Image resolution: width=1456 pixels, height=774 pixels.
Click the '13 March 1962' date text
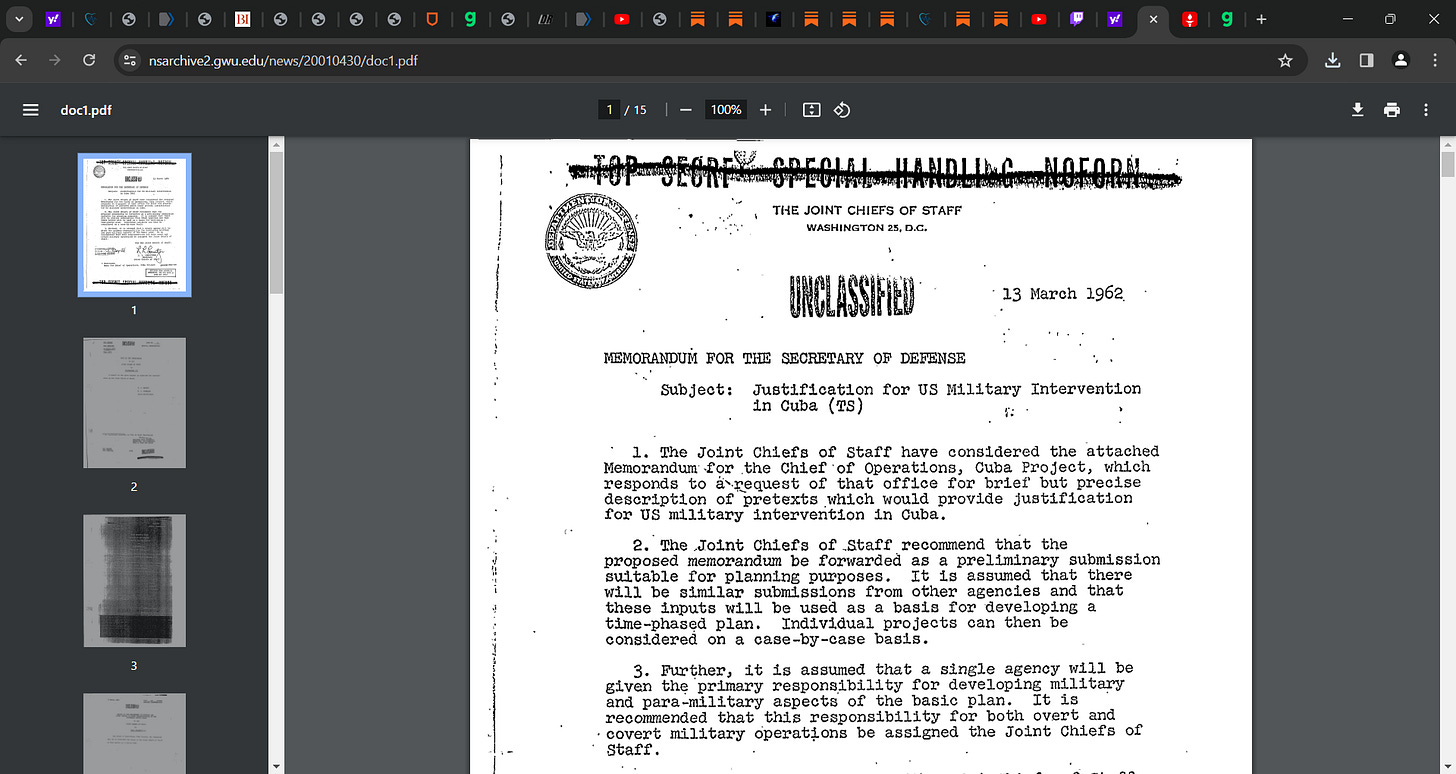(1062, 294)
